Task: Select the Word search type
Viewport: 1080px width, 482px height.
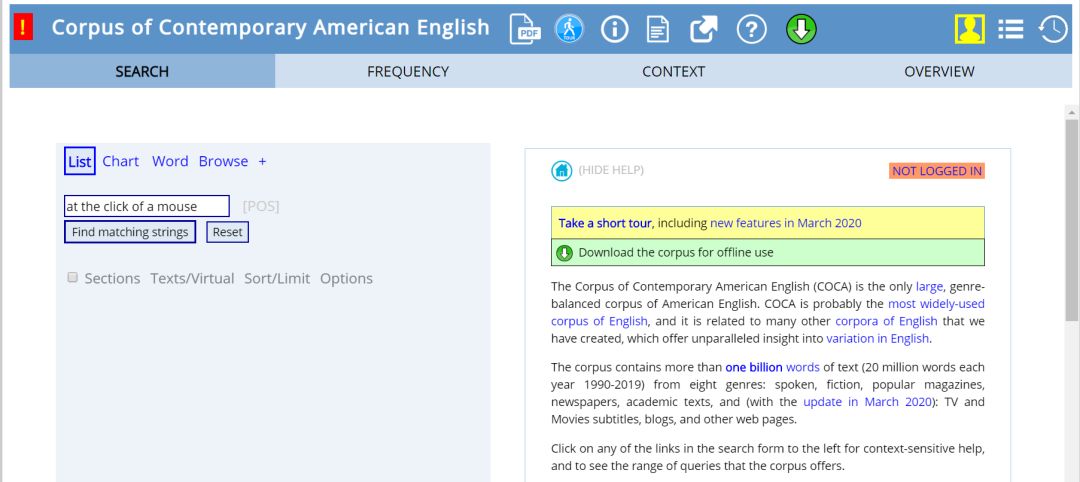Action: tap(169, 161)
